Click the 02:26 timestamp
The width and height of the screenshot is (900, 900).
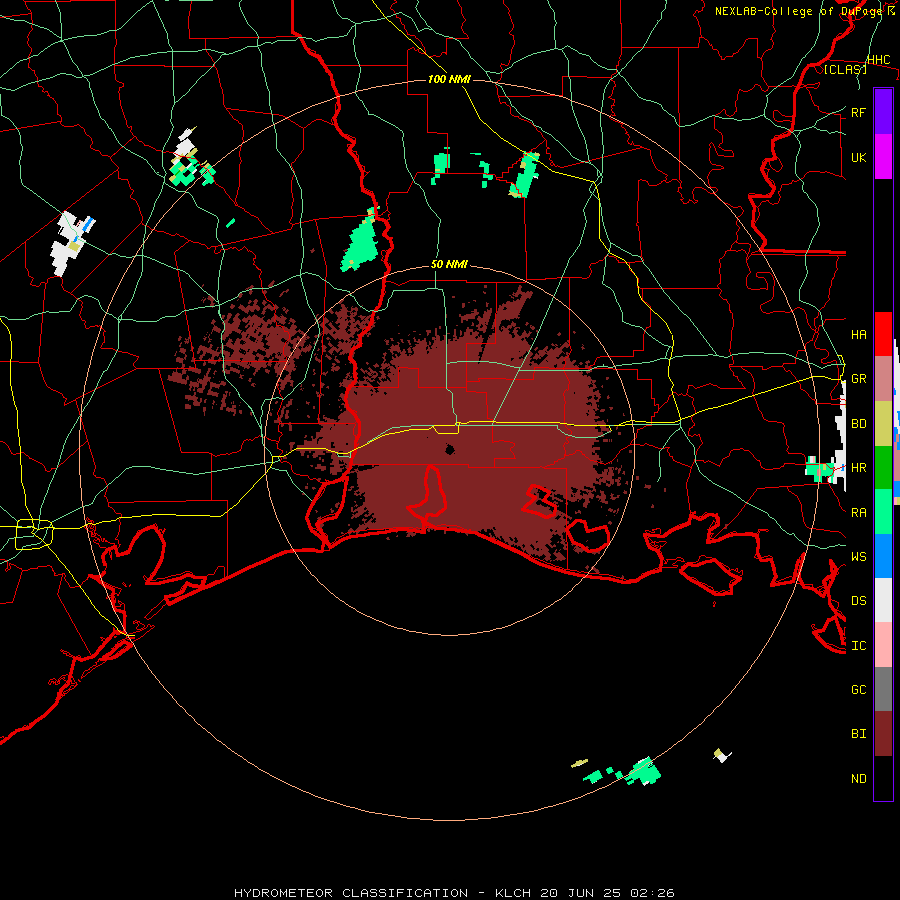pyautogui.click(x=652, y=893)
